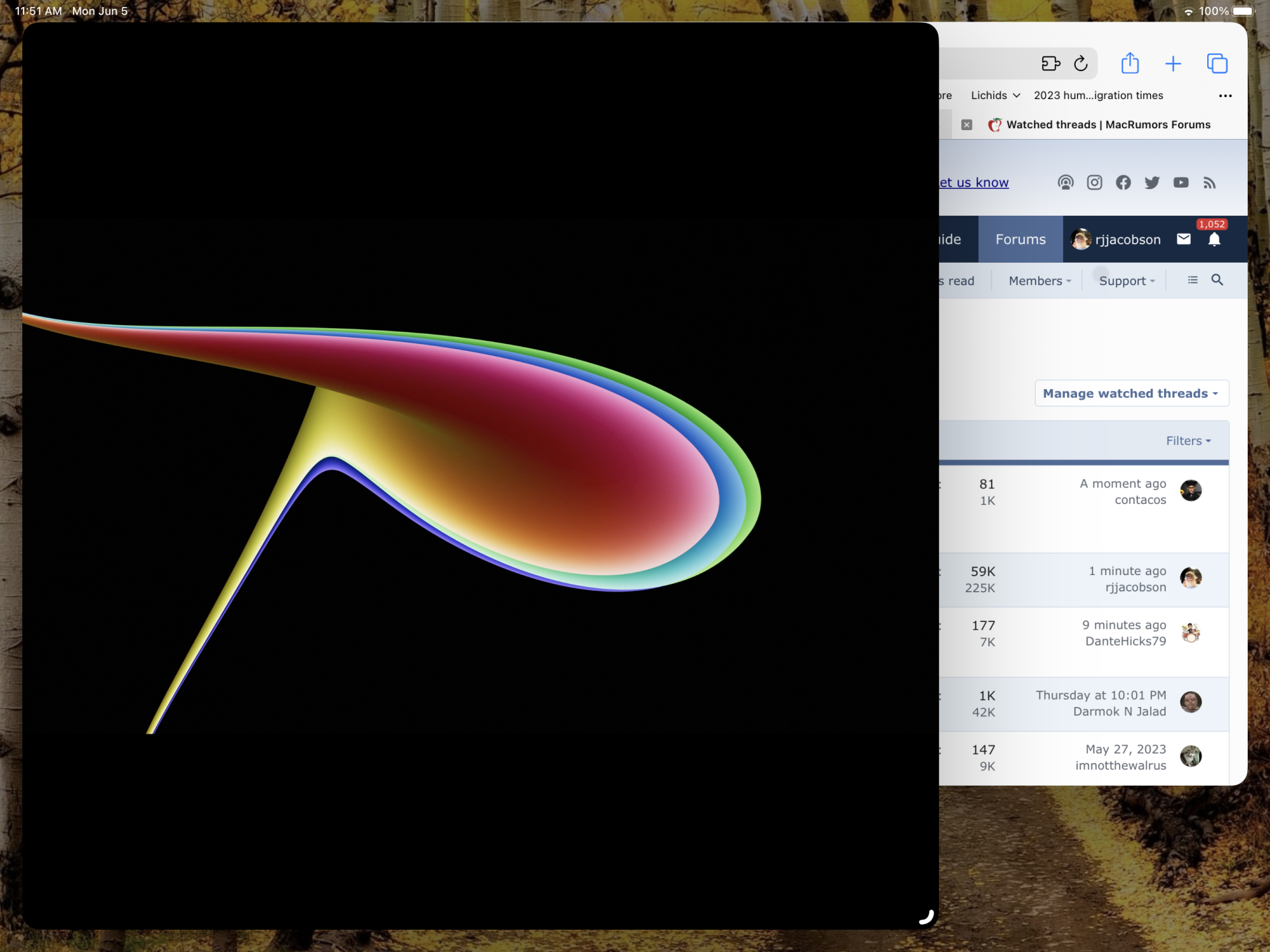Screen dimensions: 1270x952
Task: Click the 42K views count
Action: pyautogui.click(x=983, y=712)
